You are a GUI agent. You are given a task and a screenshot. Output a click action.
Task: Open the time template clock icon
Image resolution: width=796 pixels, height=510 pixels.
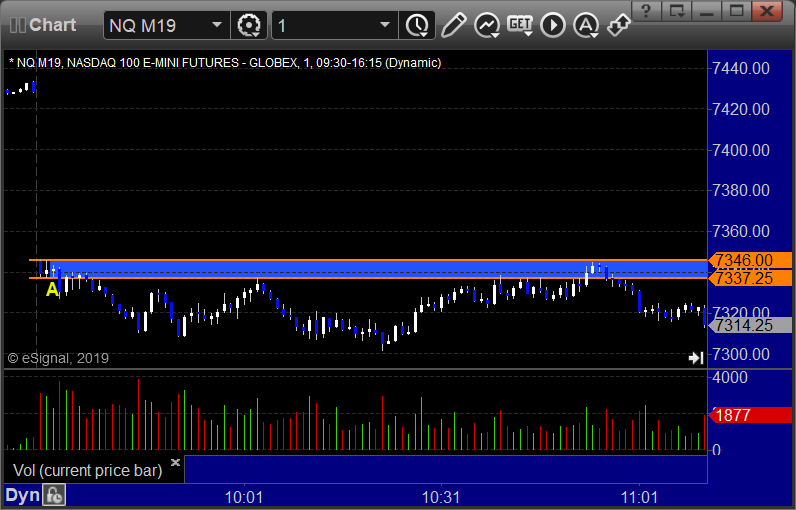pyautogui.click(x=415, y=25)
